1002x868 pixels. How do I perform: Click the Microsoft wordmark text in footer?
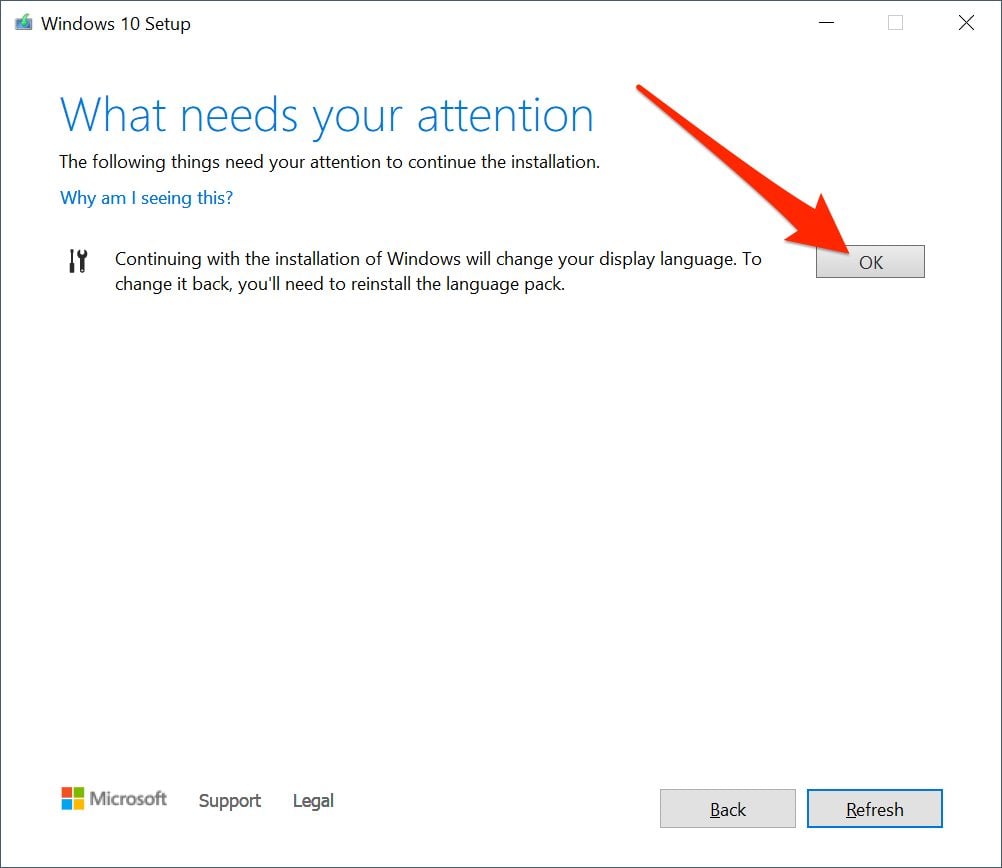click(128, 799)
